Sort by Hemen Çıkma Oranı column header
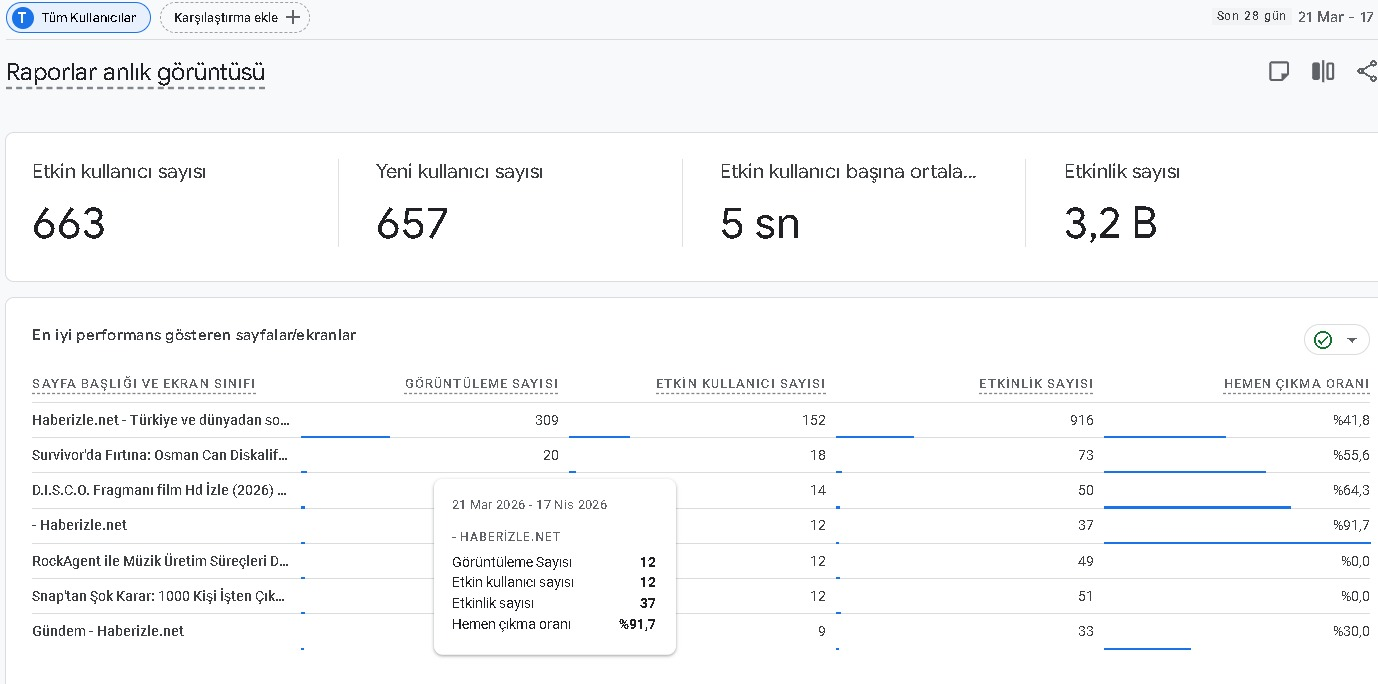 (x=1297, y=384)
